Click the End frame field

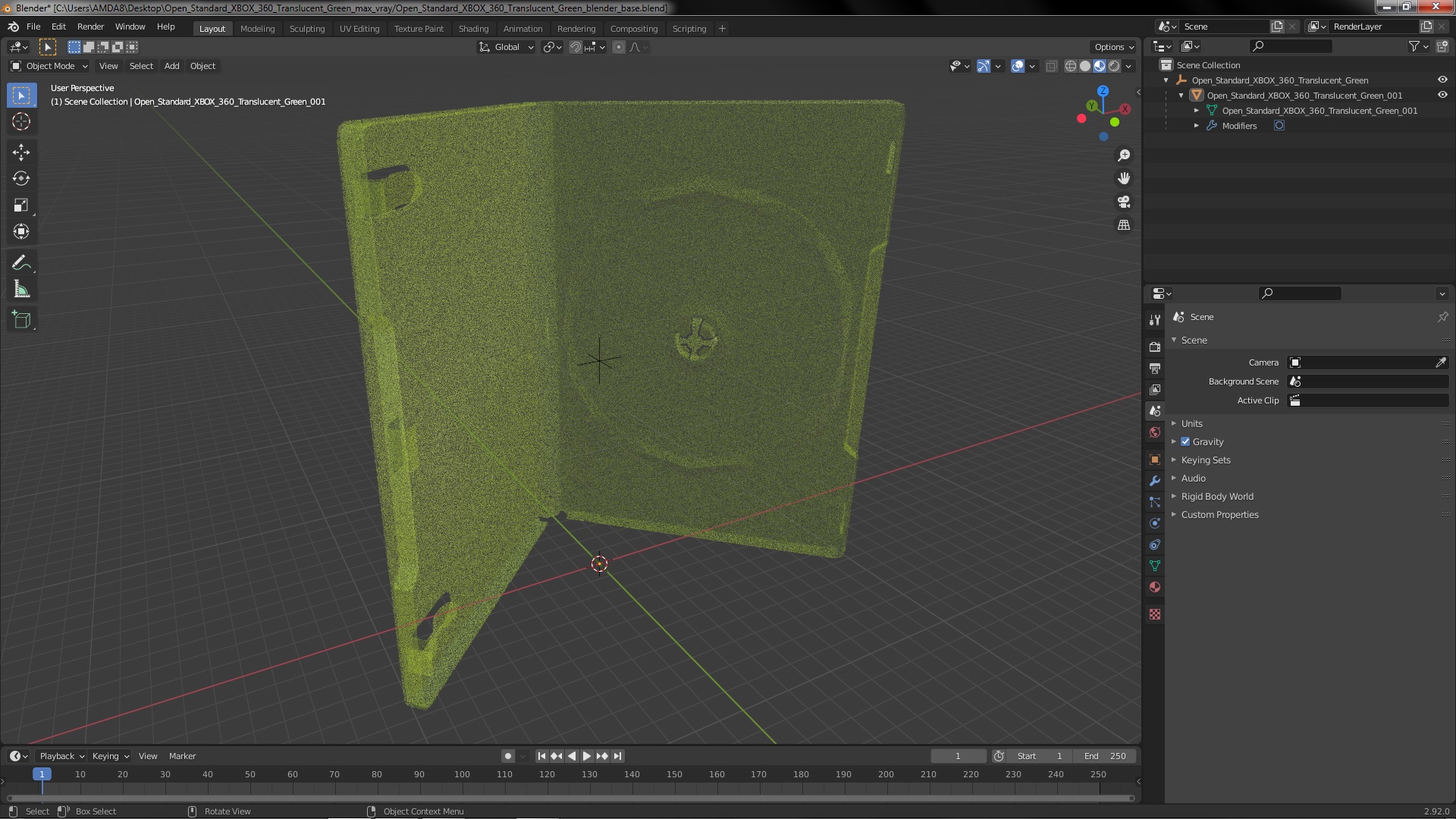[x=1105, y=756]
